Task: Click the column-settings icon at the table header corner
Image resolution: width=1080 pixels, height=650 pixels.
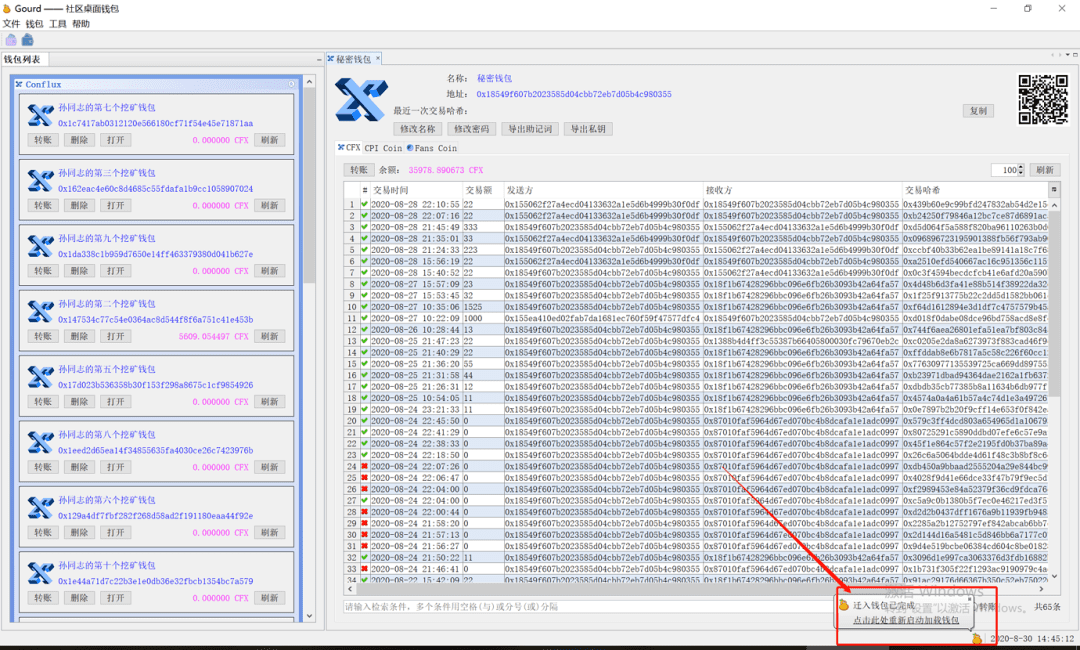Action: coord(1053,189)
